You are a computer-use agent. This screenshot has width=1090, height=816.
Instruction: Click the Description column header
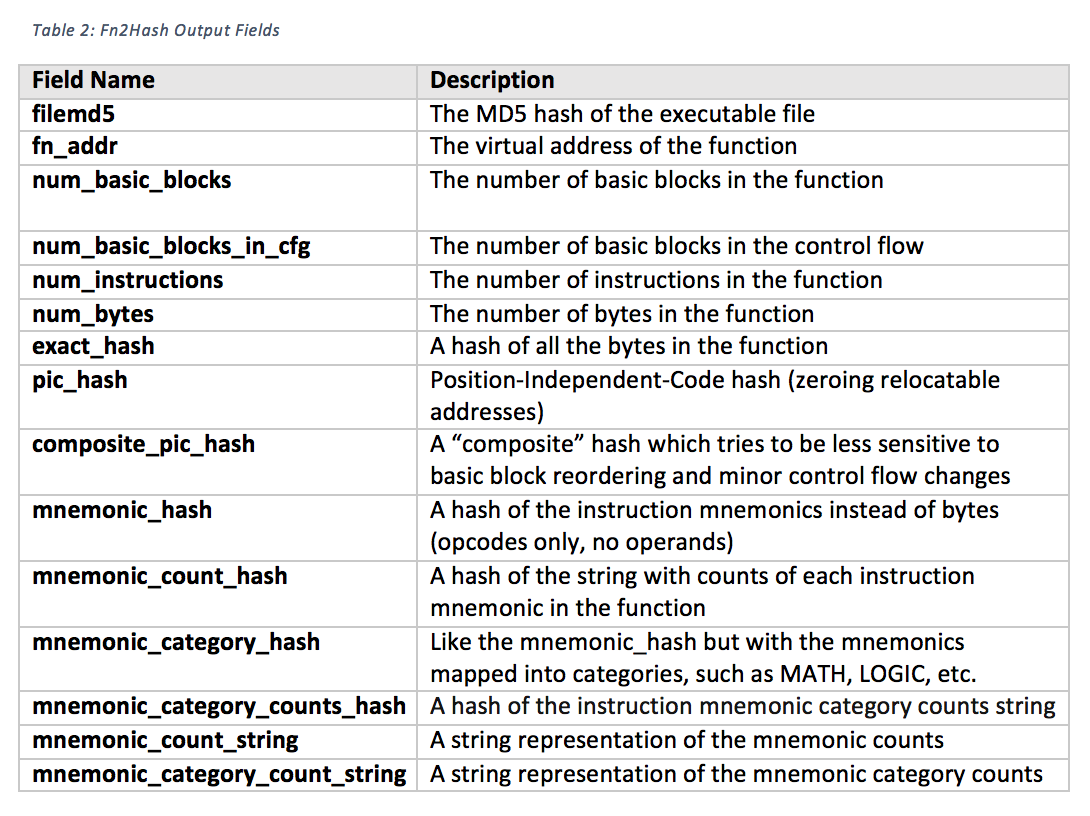492,81
